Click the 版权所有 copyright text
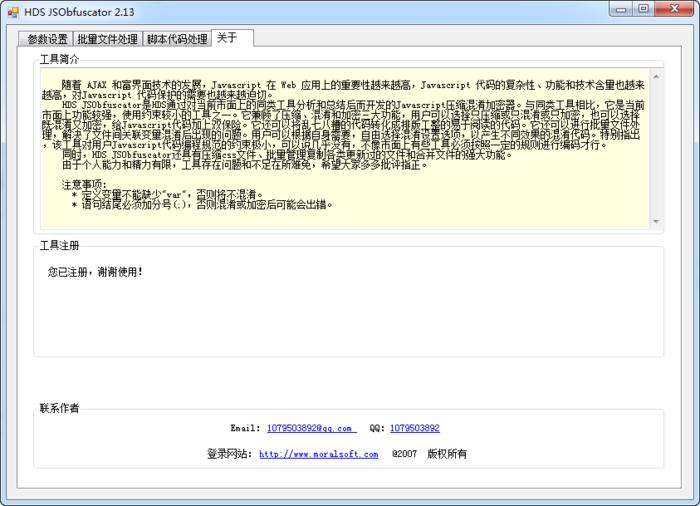 pos(447,454)
